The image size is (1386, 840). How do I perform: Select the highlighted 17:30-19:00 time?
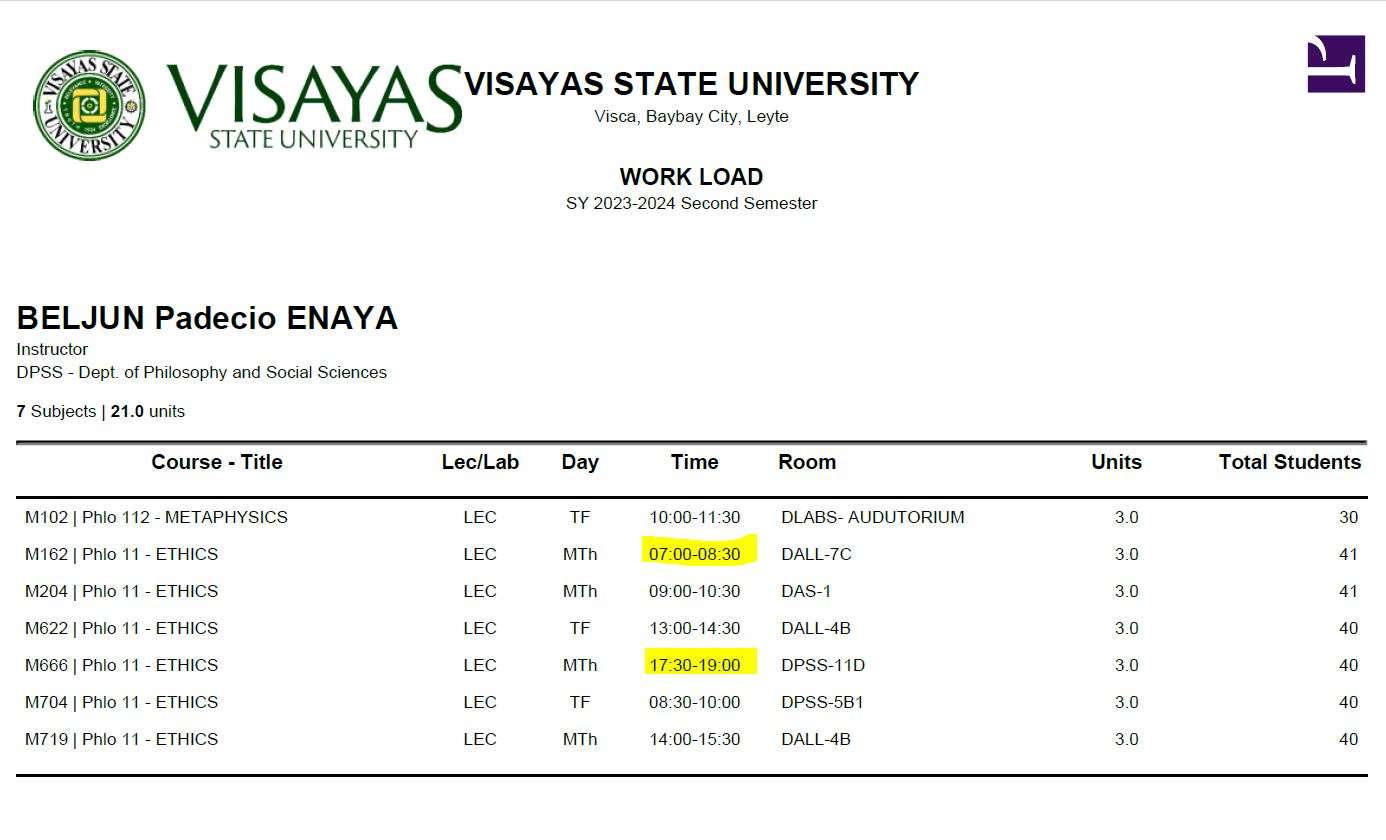point(695,665)
